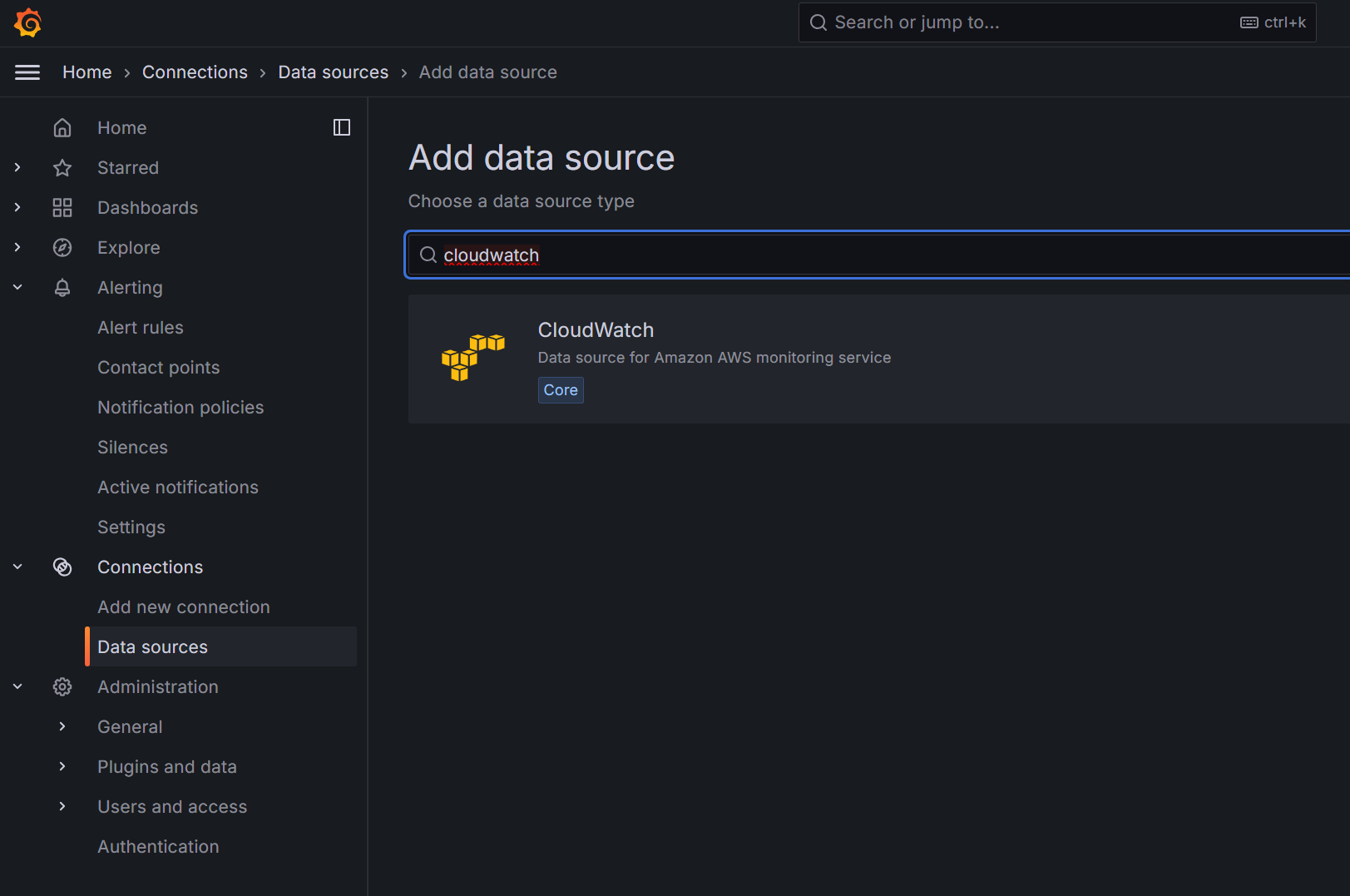This screenshot has width=1350, height=896.
Task: Open Plugins and data item
Action: [167, 766]
